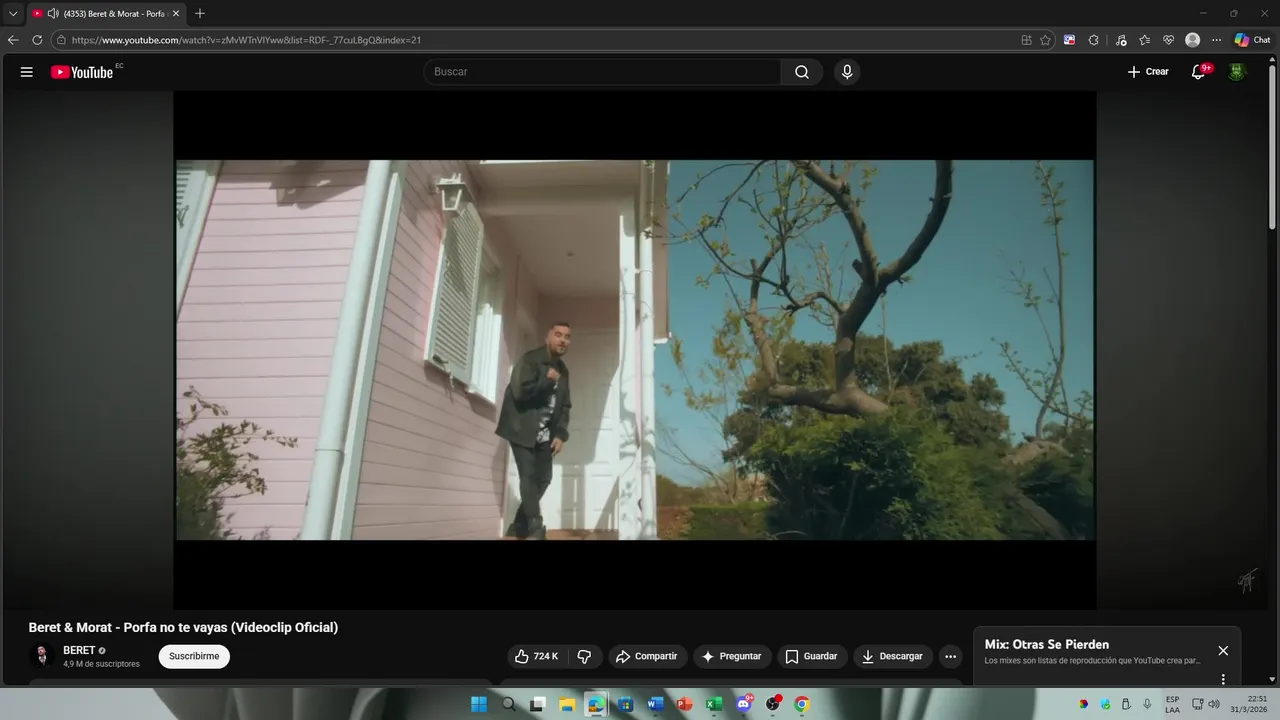Image resolution: width=1280 pixels, height=720 pixels.
Task: Open the Copilot Chat button
Action: click(x=1252, y=40)
